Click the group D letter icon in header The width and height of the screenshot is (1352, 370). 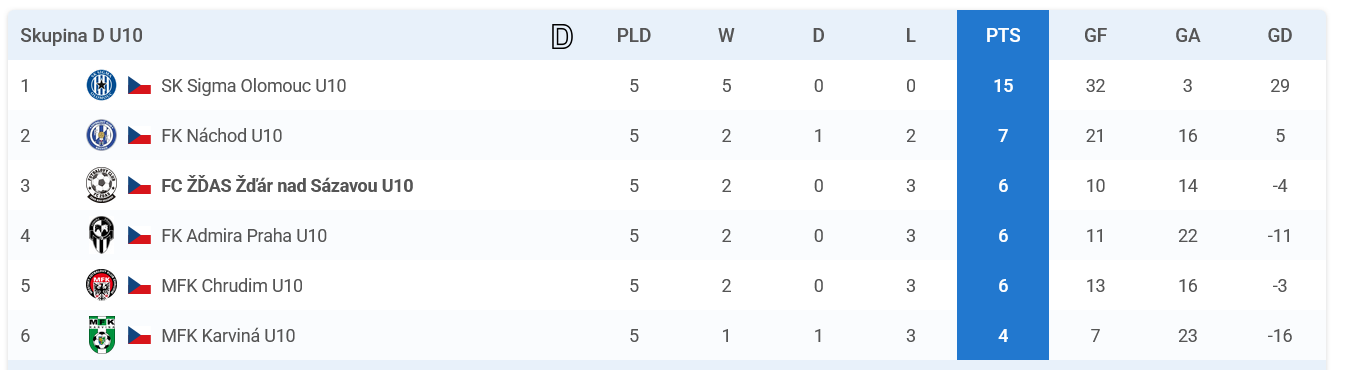(x=562, y=36)
